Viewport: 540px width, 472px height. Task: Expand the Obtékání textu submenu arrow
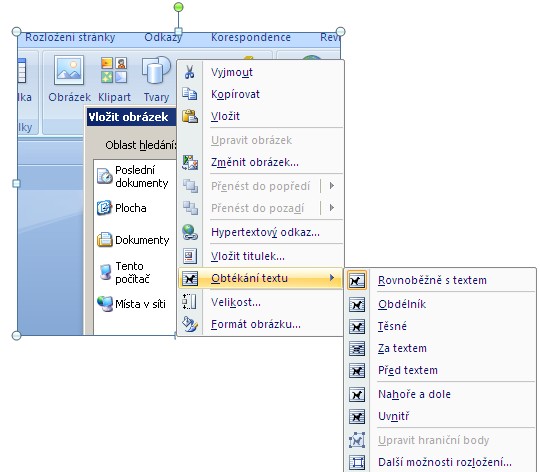click(332, 277)
